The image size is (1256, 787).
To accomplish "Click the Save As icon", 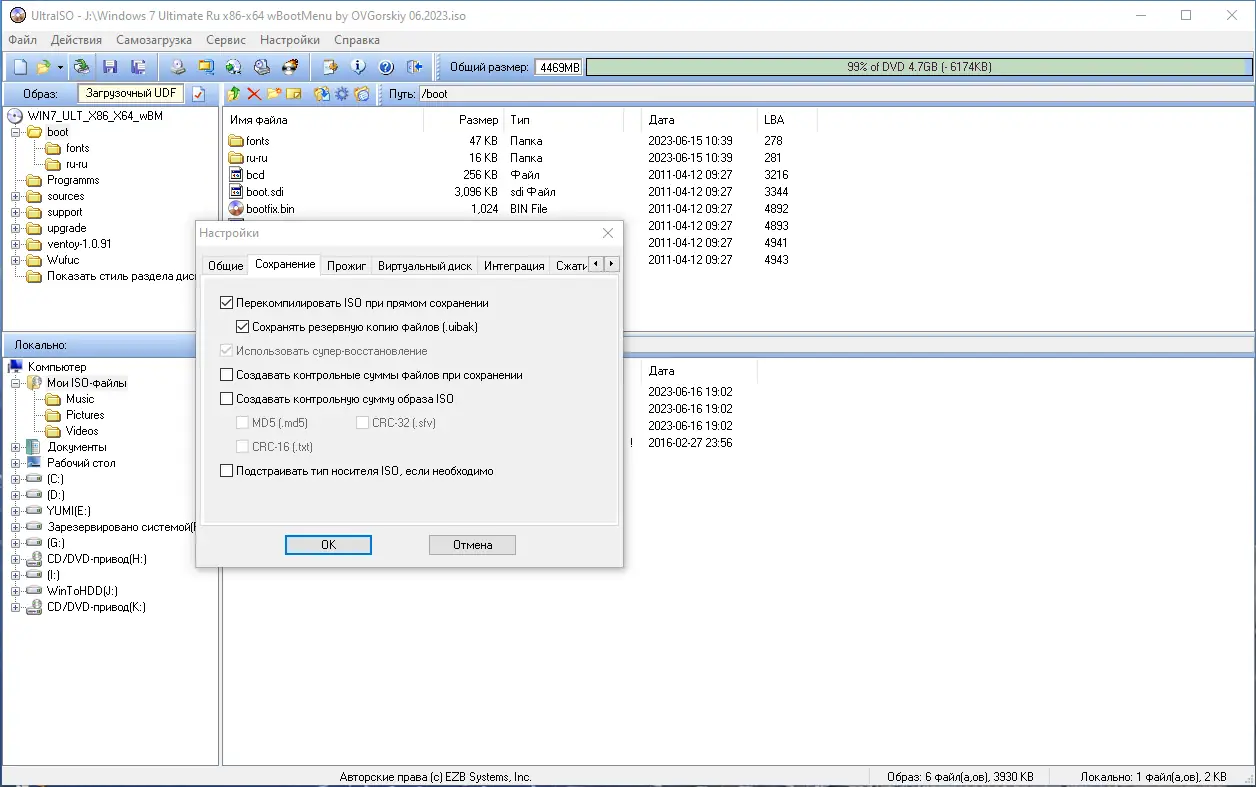I will click(138, 67).
